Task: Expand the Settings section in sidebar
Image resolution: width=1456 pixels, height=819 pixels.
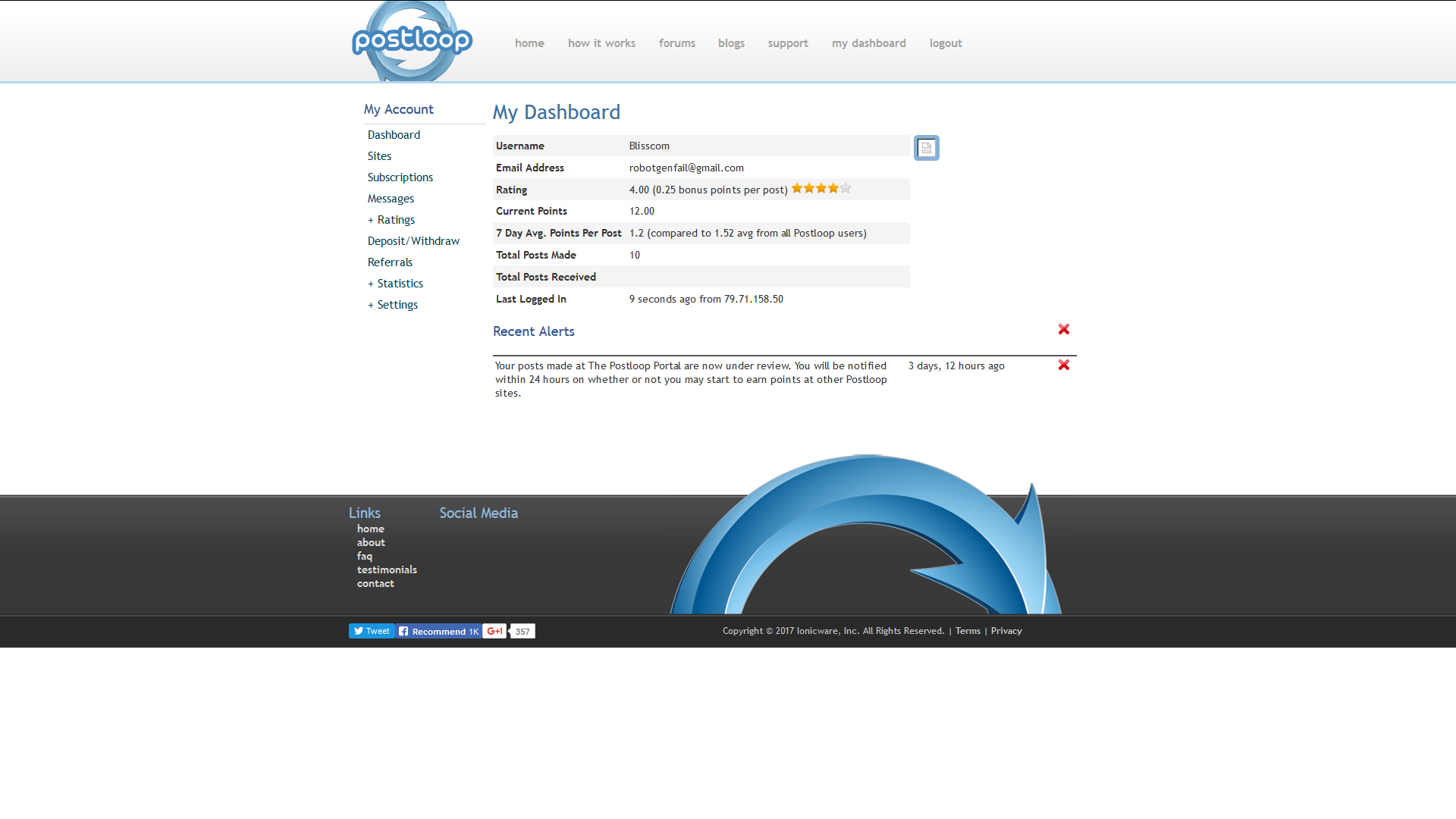Action: point(393,305)
